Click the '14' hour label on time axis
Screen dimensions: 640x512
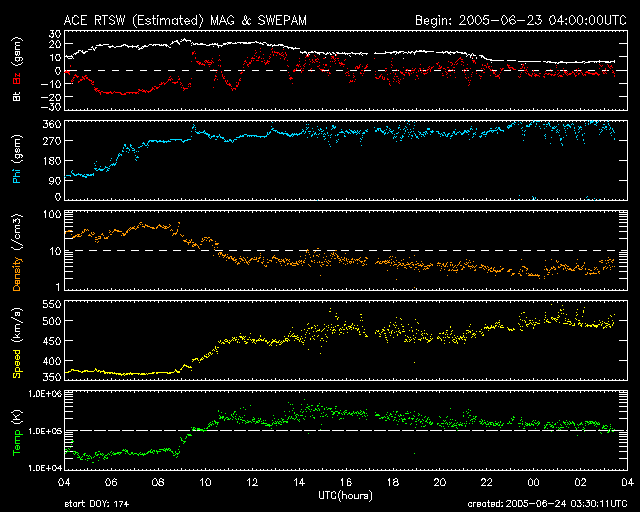coord(299,483)
